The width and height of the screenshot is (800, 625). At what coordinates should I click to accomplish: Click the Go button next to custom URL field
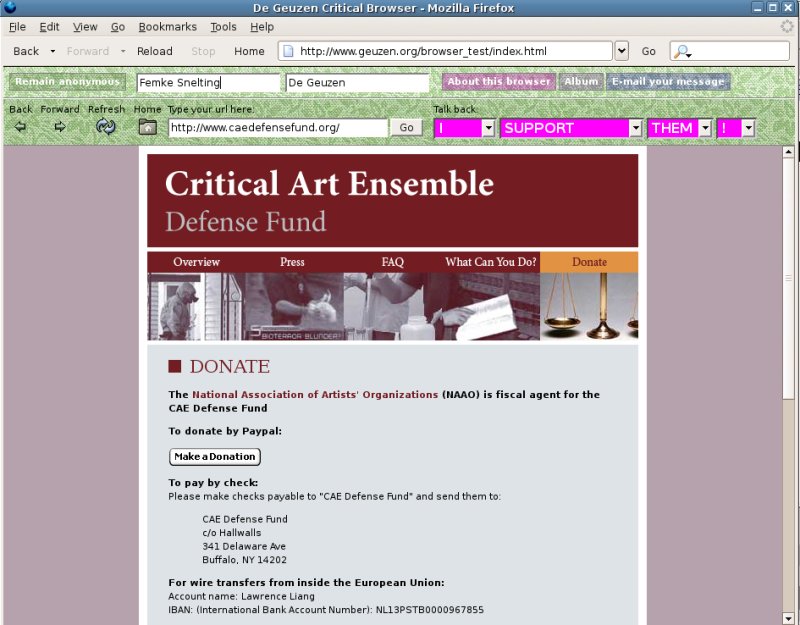406,128
